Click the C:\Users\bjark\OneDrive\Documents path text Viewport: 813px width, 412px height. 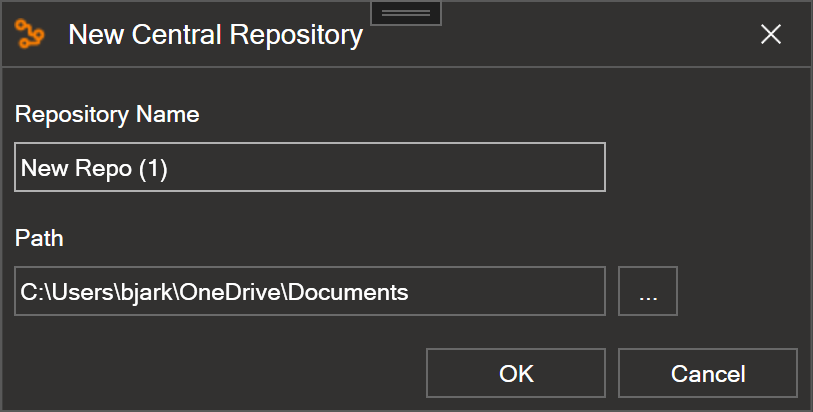point(214,292)
